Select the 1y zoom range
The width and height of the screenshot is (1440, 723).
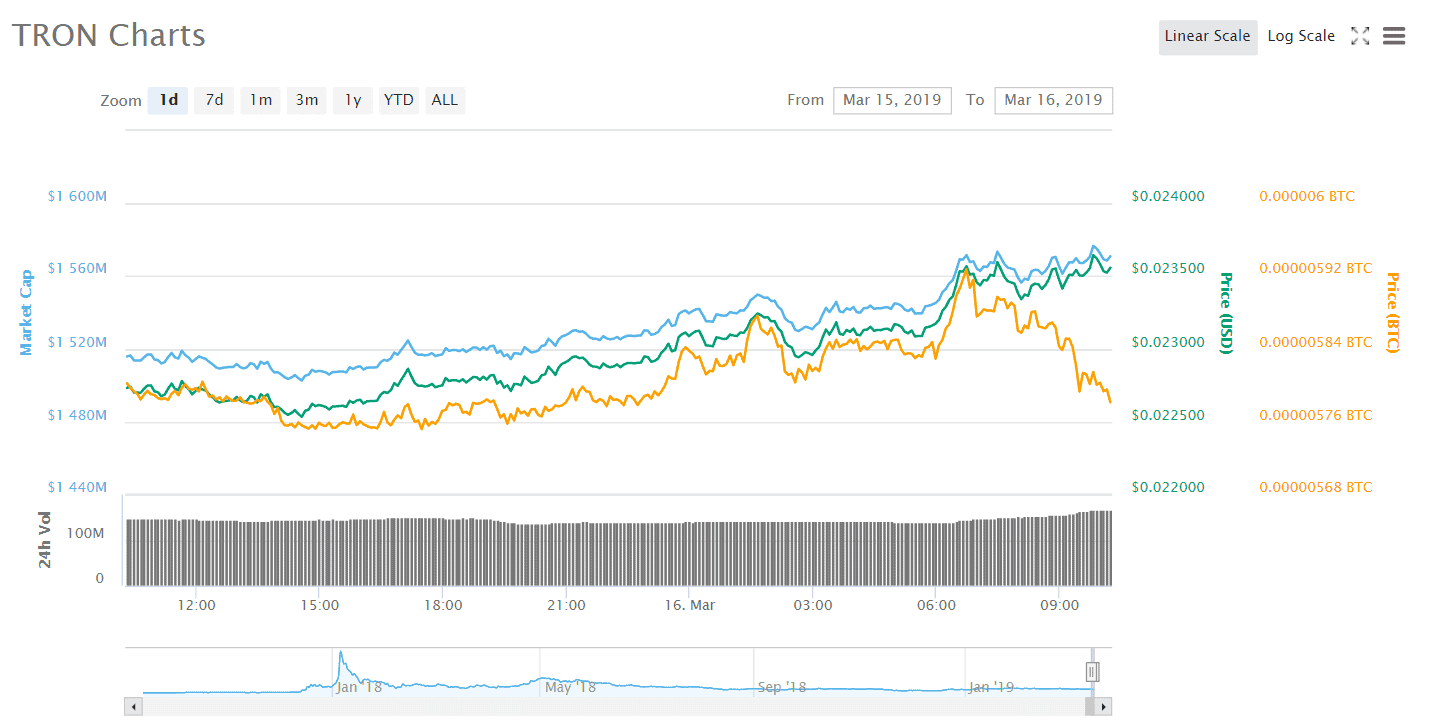coord(353,100)
